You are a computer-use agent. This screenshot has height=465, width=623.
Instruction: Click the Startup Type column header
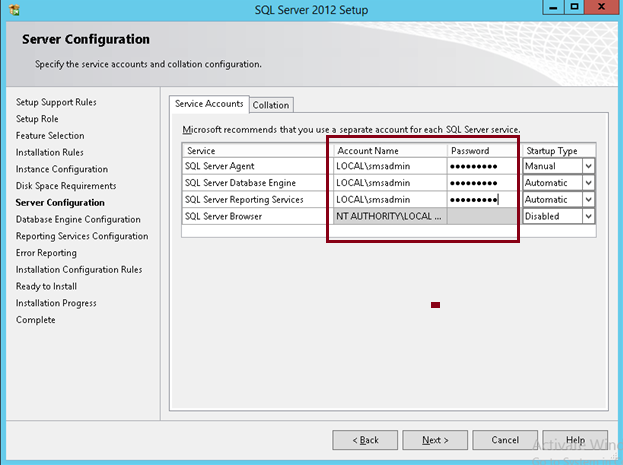click(x=559, y=151)
